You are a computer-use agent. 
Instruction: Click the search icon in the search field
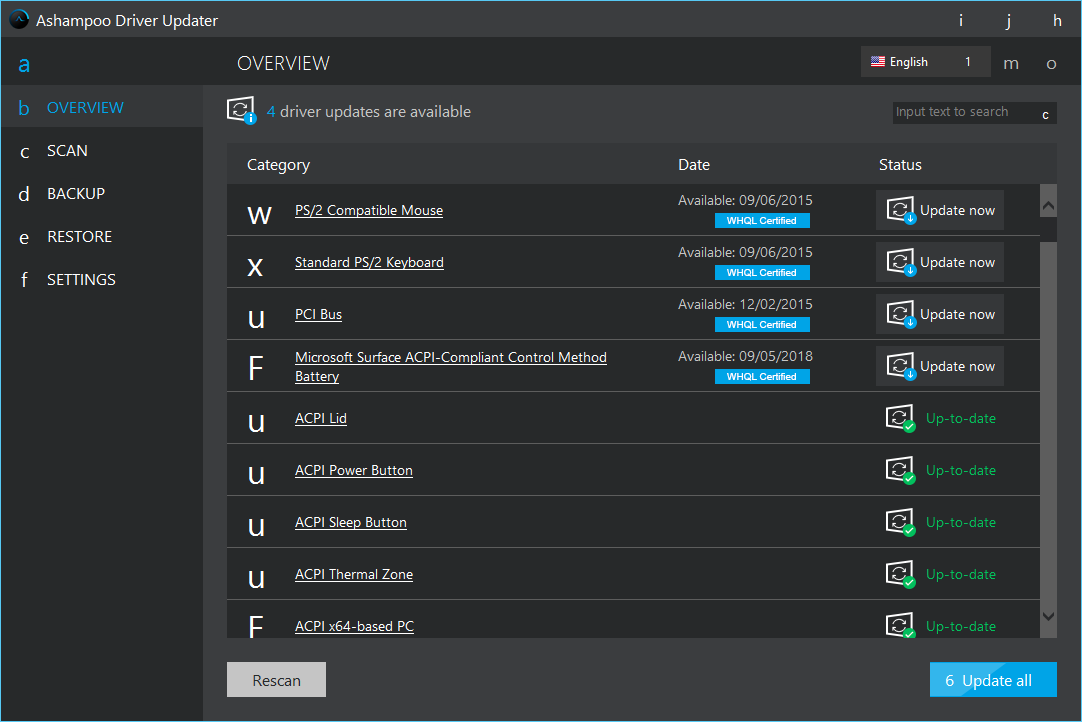pos(1045,115)
